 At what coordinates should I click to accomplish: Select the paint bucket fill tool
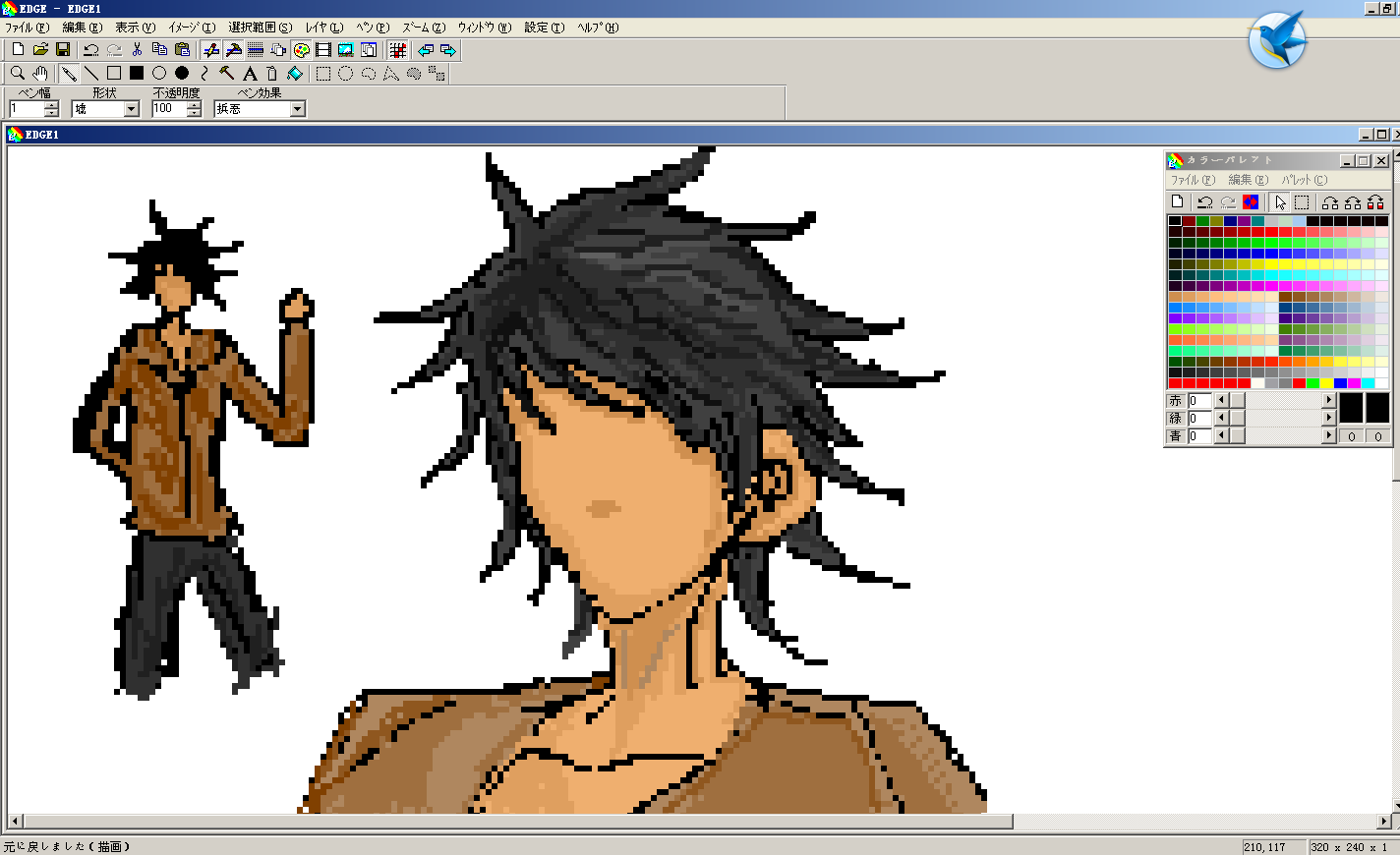[295, 74]
